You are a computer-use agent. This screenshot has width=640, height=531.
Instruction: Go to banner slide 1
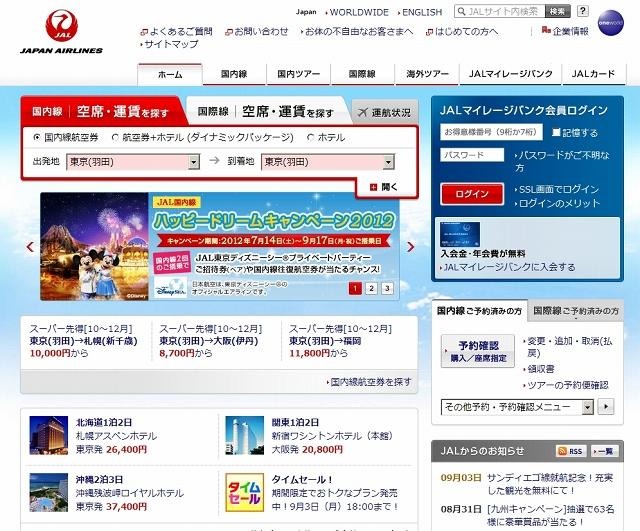(x=355, y=288)
